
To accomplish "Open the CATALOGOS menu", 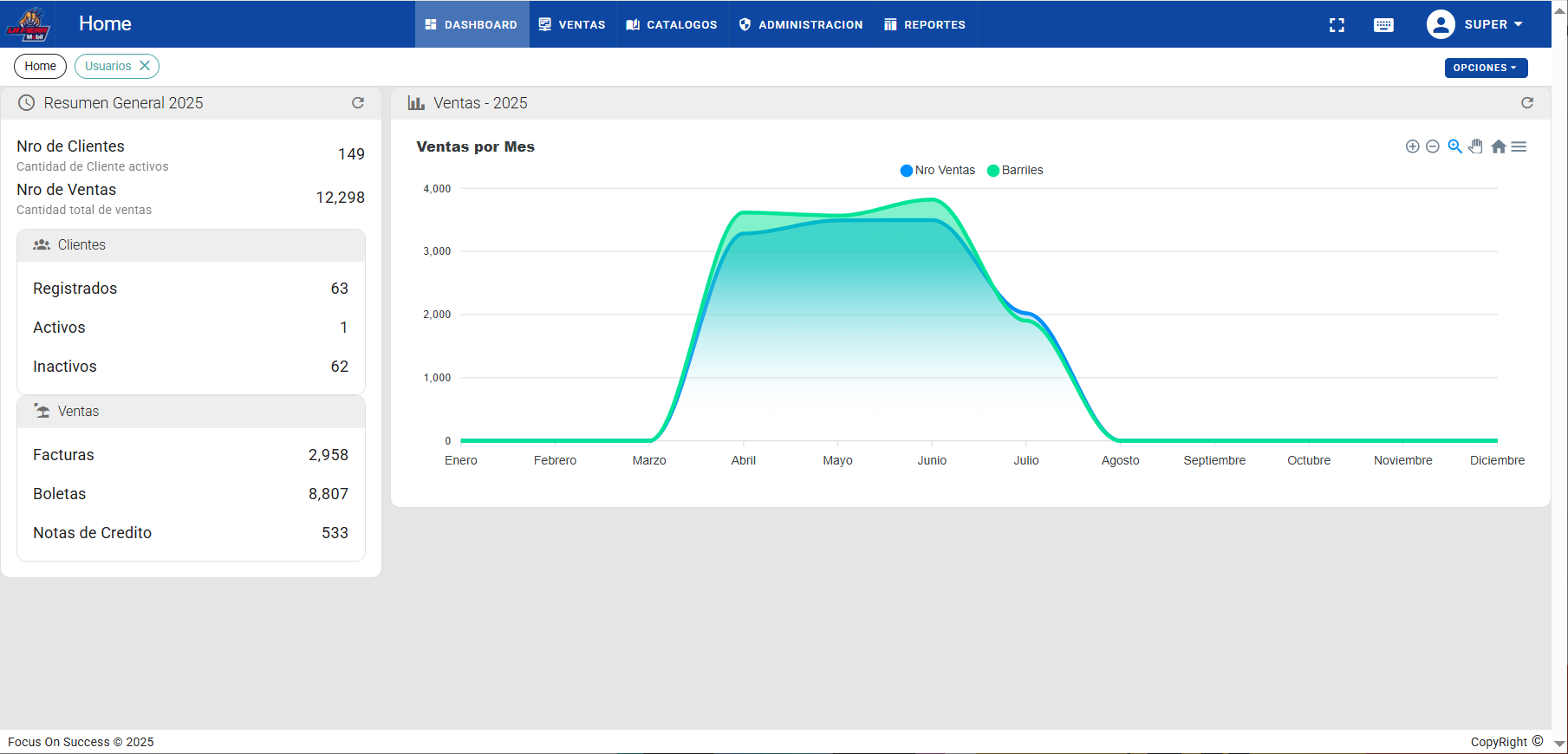I will point(672,24).
